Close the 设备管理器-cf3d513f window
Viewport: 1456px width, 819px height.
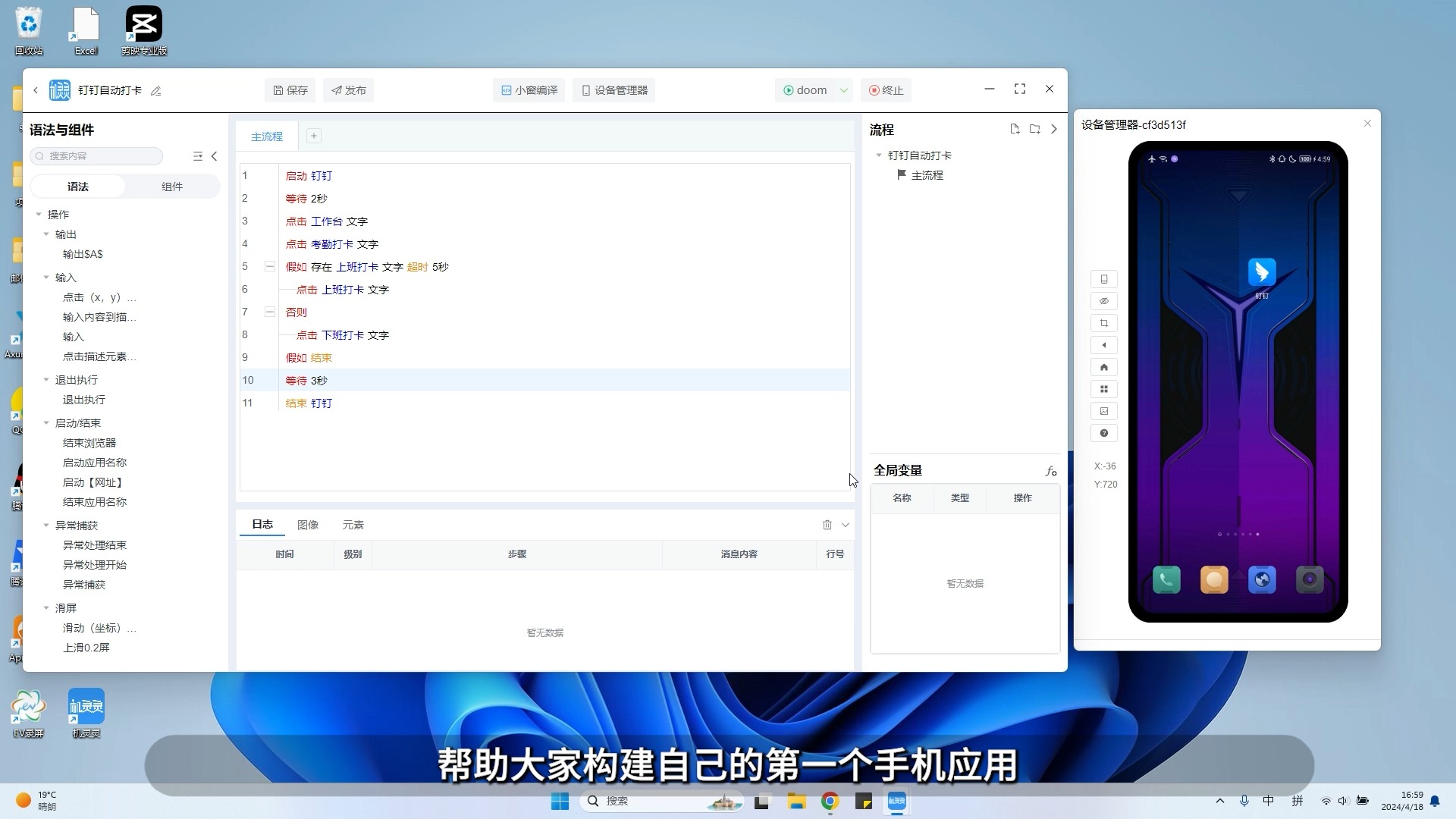click(x=1367, y=124)
